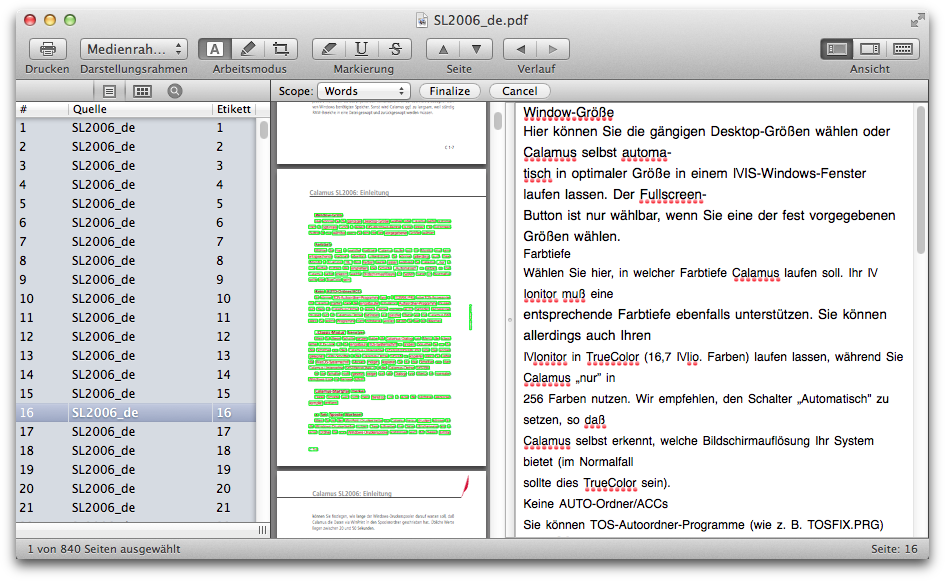Click the Finalize button
The height and width of the screenshot is (581, 945).
point(450,91)
